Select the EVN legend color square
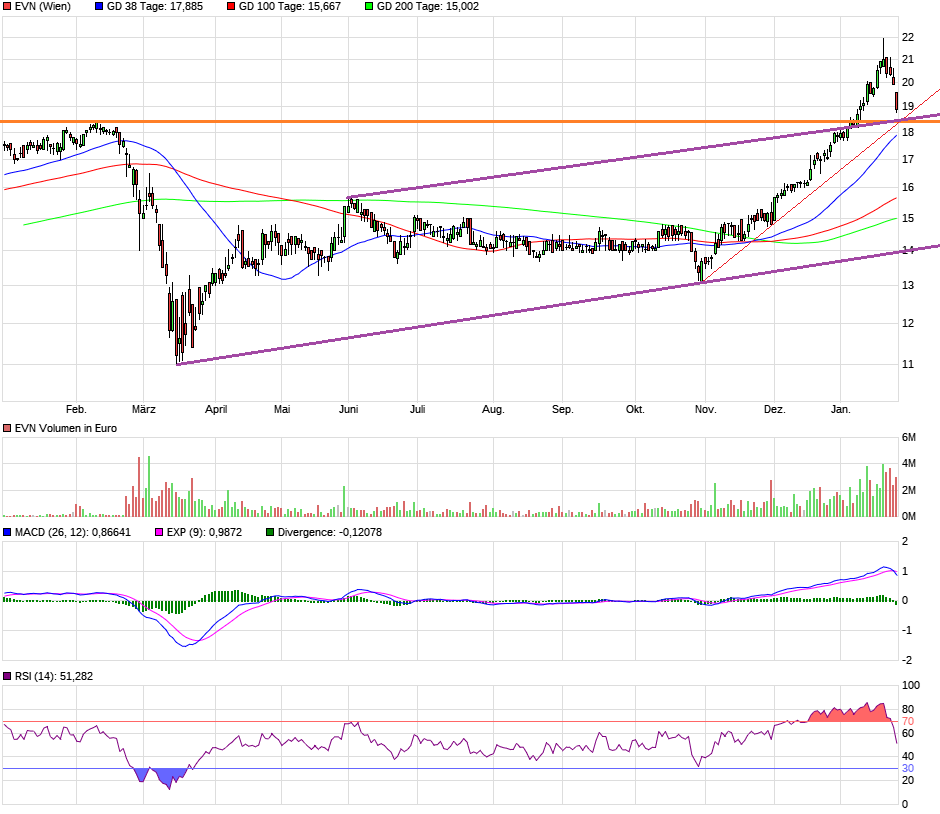940x814 pixels. (7, 6)
